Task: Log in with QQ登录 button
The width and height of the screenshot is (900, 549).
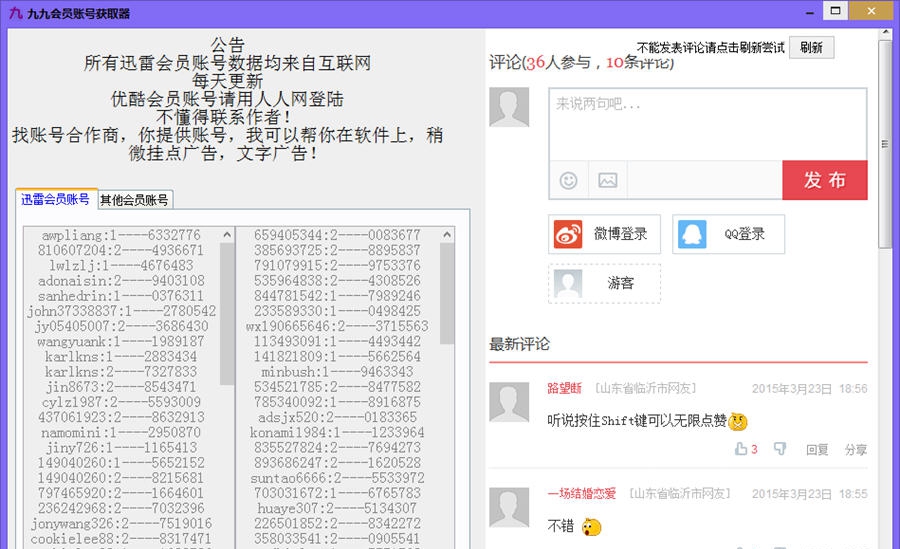Action: pos(728,234)
